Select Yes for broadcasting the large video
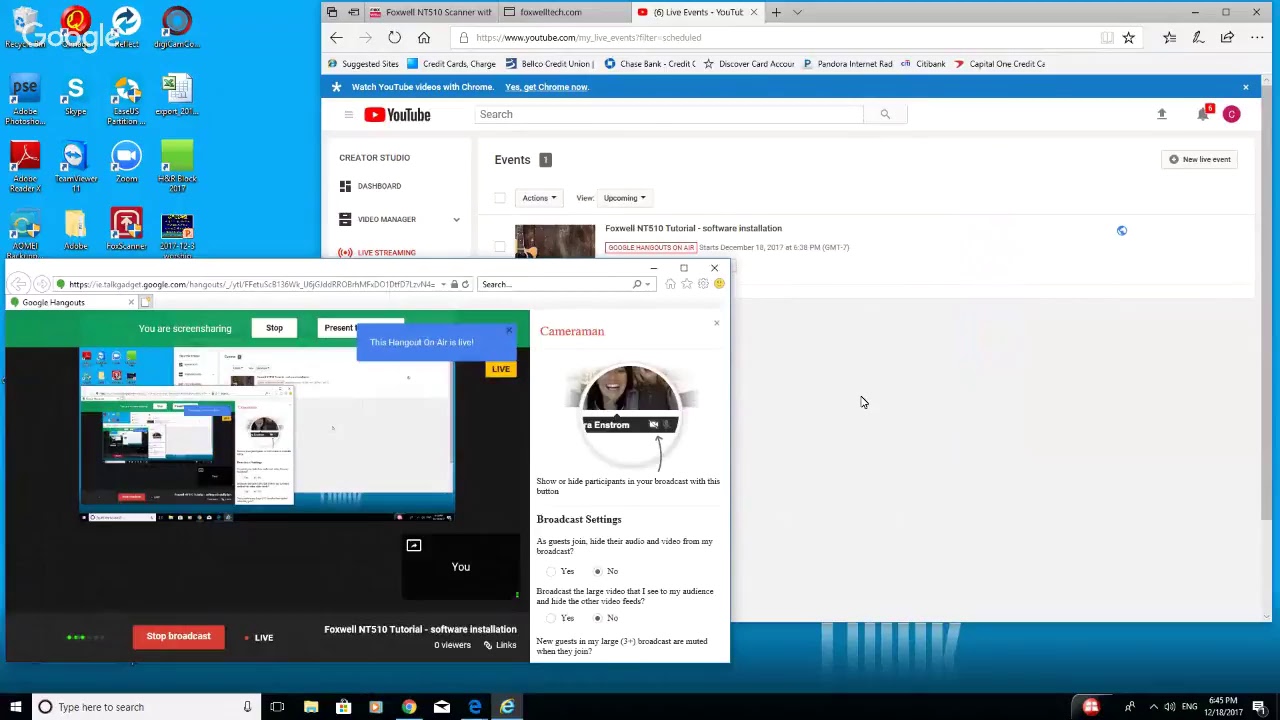Screen dimensions: 1280x720 tap(551, 618)
